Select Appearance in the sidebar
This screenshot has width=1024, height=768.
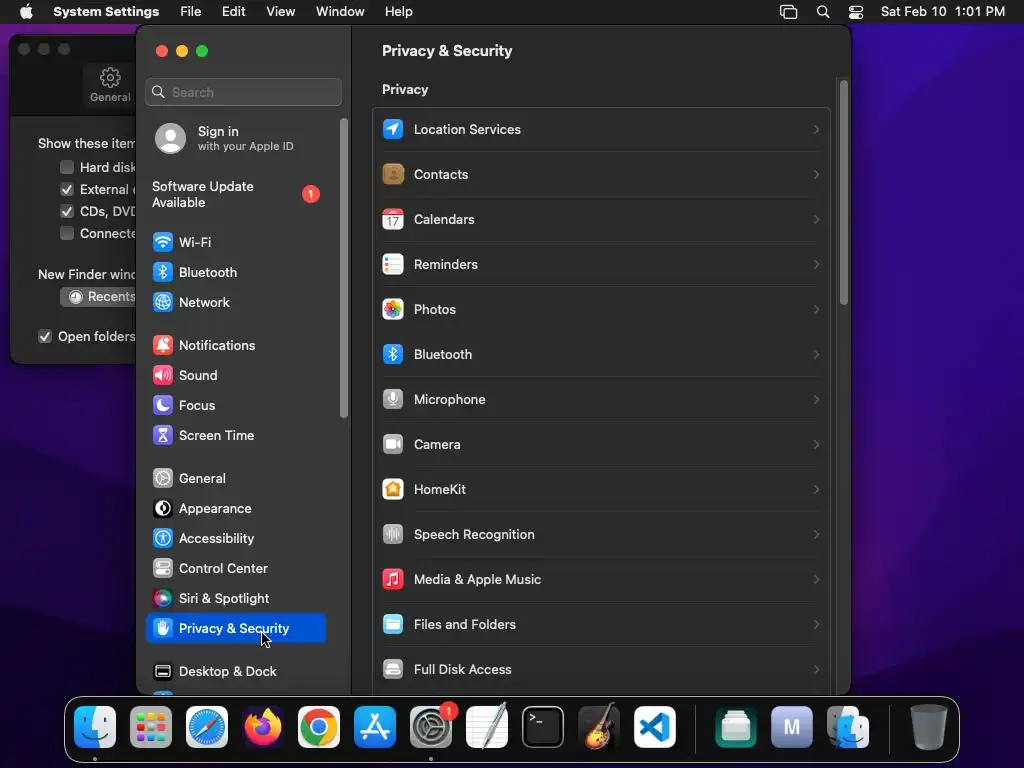(236, 509)
